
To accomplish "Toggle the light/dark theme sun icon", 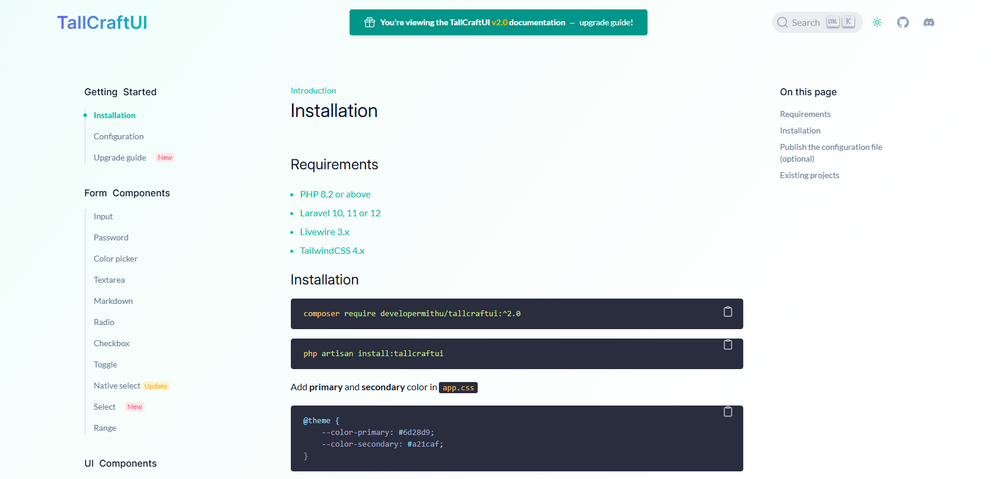I will tap(877, 22).
